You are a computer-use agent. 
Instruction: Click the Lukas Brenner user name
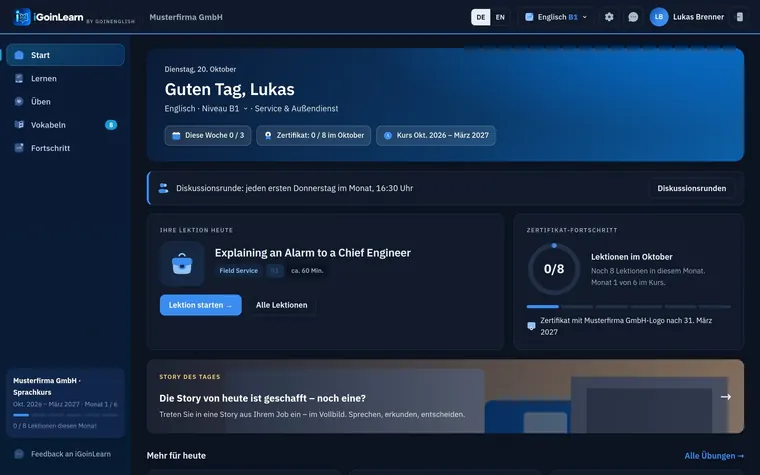point(698,17)
